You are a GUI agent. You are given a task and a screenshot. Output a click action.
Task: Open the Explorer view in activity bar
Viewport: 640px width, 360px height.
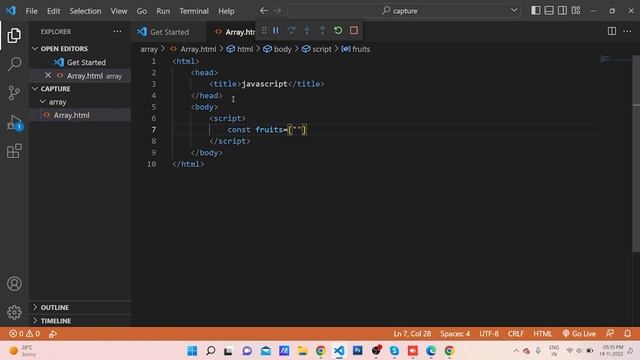pyautogui.click(x=14, y=36)
